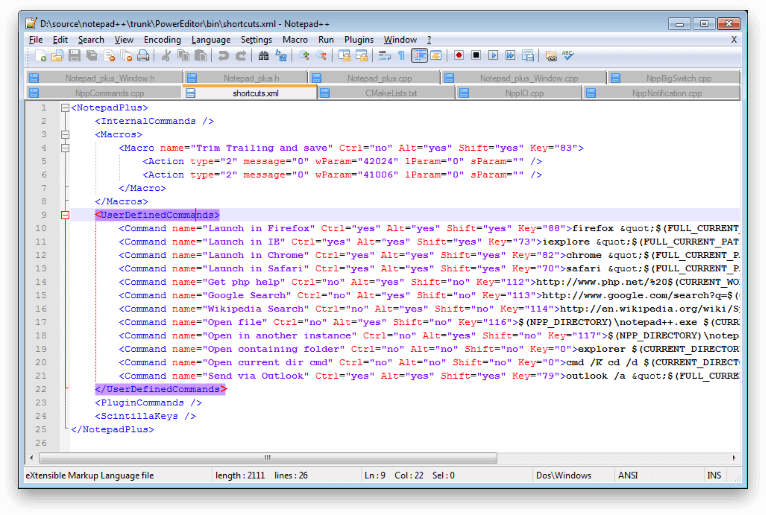Save the recorded macro toolbar icon
Screen dimensions: 766x515
point(528,56)
